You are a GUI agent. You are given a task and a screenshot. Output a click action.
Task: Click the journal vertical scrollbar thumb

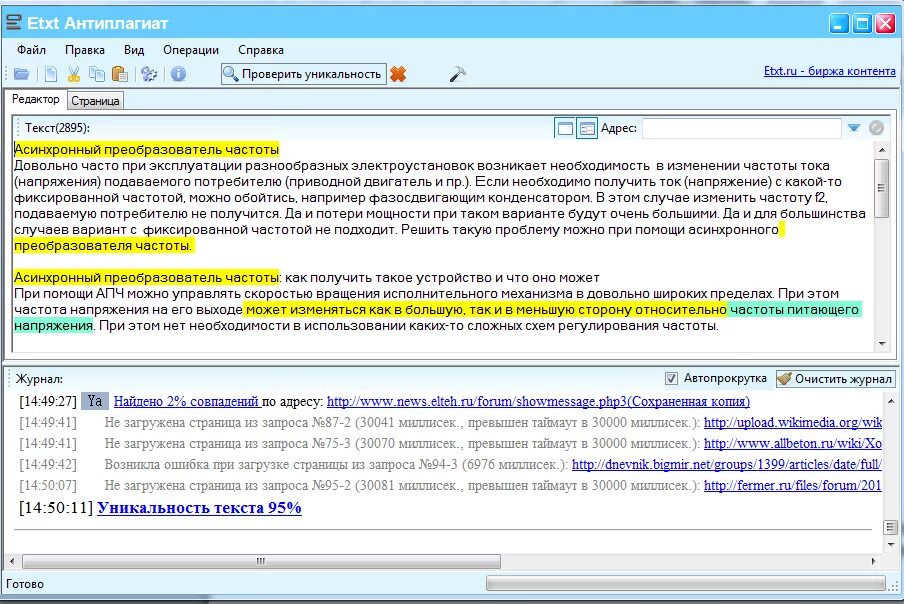point(891,527)
